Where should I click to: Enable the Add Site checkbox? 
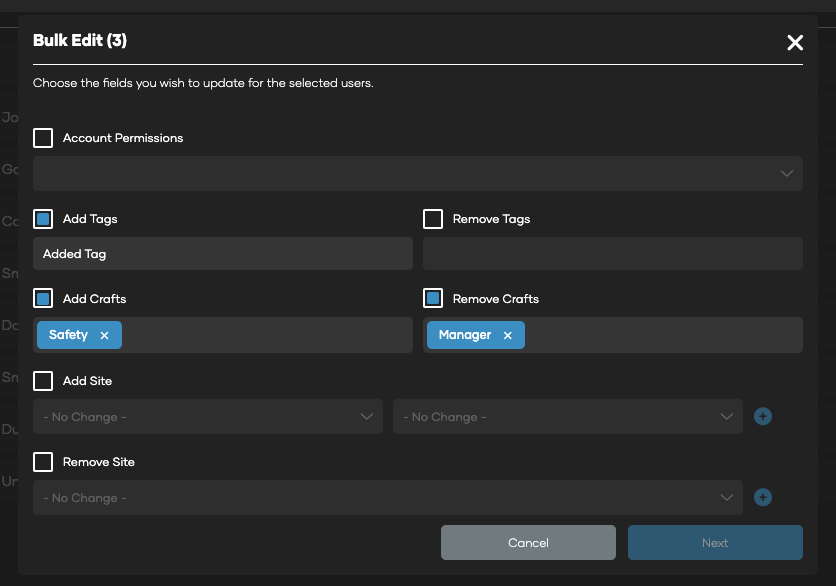43,381
